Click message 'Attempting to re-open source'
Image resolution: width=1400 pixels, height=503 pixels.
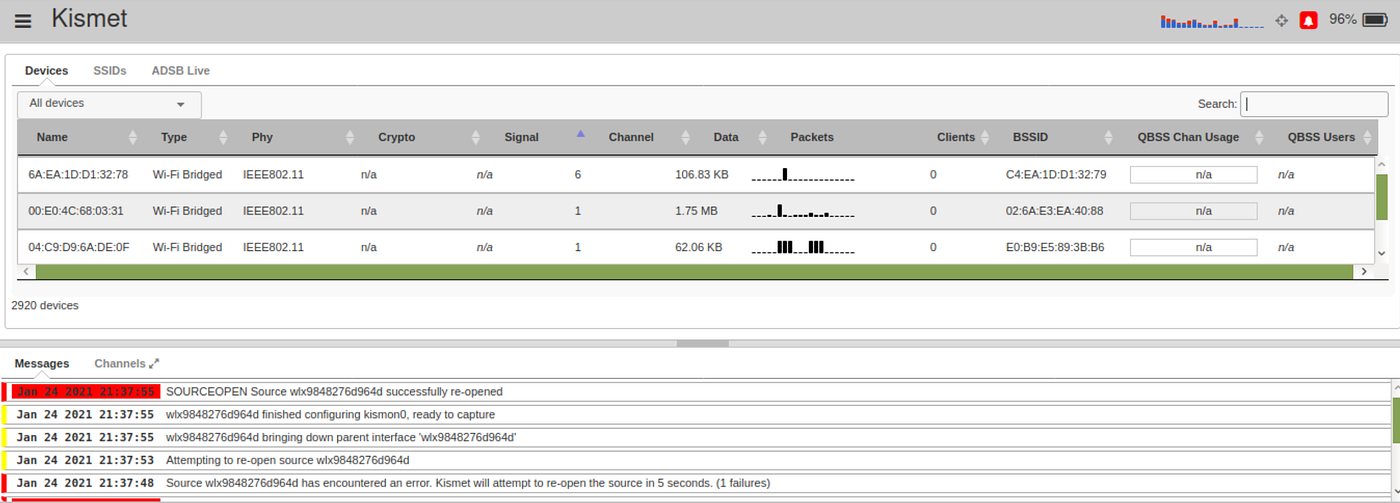pyautogui.click(x=288, y=460)
